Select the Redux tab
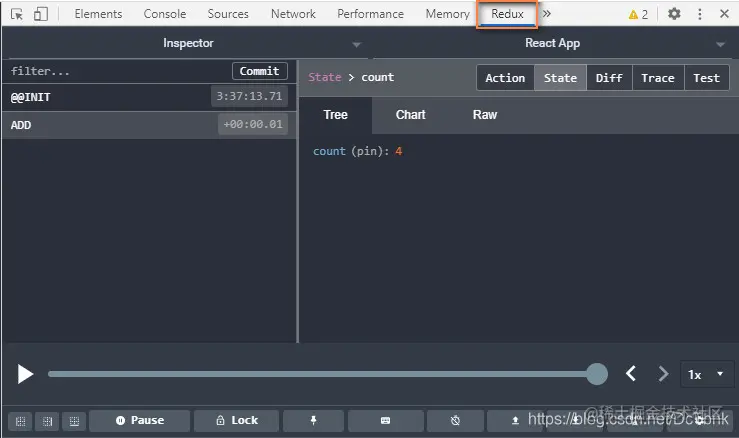This screenshot has width=739, height=438. click(x=507, y=14)
